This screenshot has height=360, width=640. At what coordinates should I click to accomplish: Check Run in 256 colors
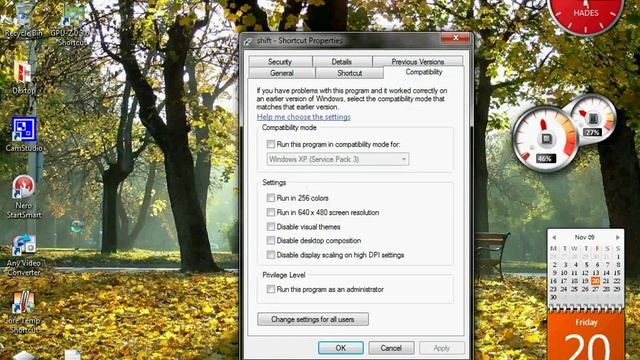pyautogui.click(x=271, y=198)
